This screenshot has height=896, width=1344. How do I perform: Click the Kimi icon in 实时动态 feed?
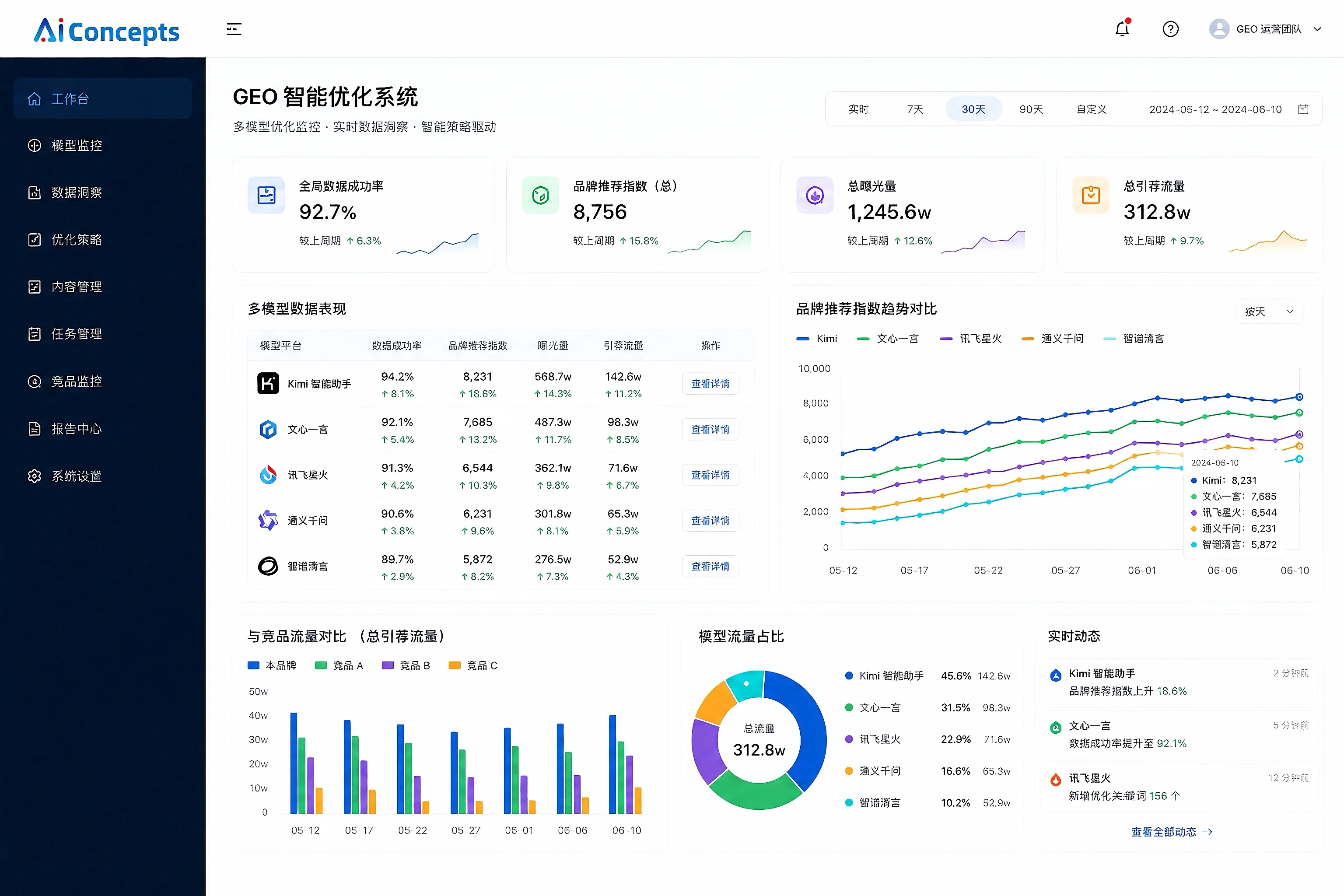tap(1056, 675)
